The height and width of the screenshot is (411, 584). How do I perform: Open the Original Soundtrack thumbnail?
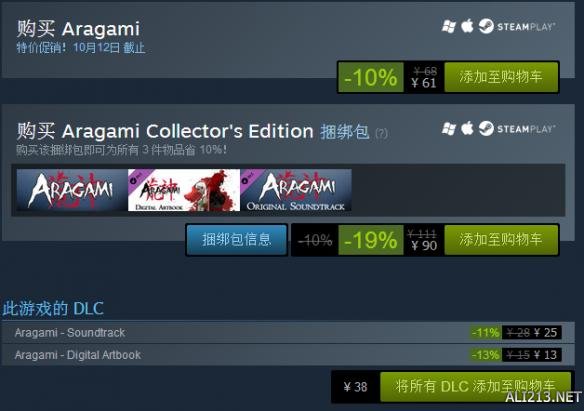click(296, 190)
